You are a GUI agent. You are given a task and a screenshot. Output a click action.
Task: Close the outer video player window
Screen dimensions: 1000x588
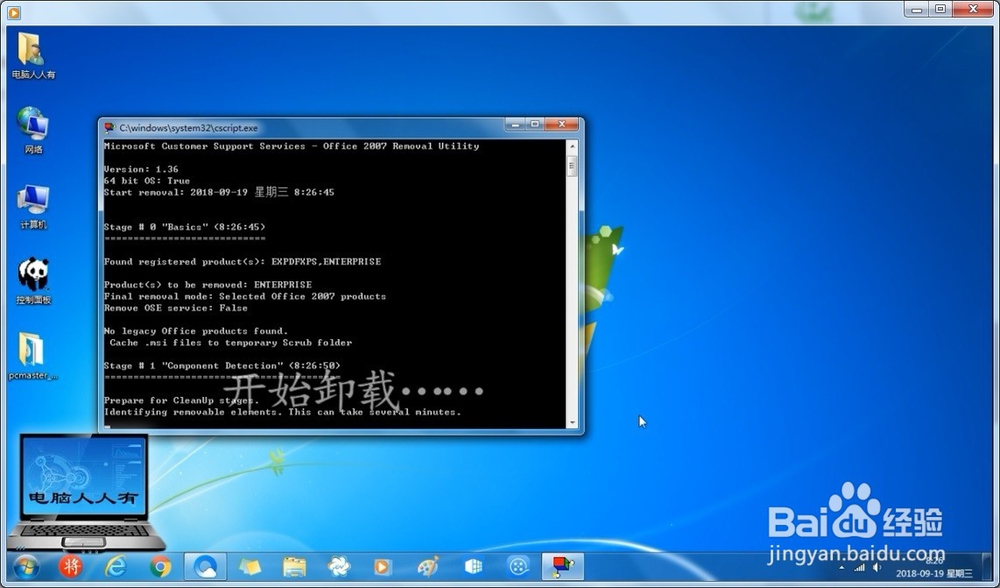973,9
